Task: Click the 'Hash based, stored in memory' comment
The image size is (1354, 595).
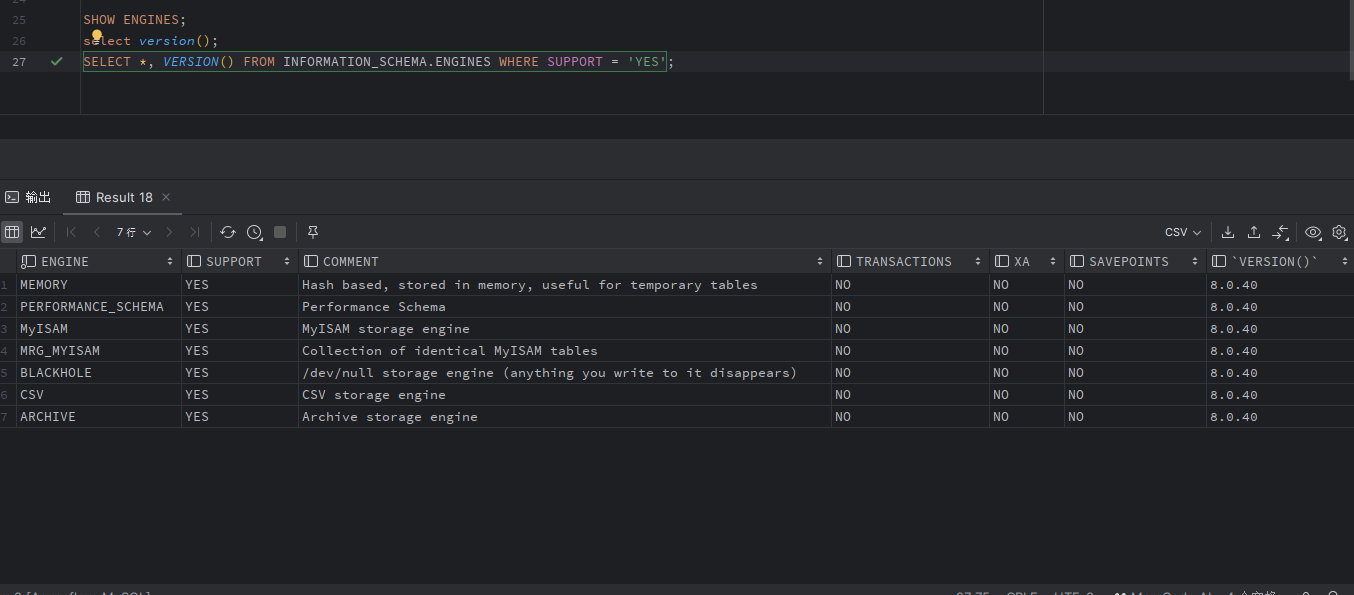Action: tap(565, 285)
